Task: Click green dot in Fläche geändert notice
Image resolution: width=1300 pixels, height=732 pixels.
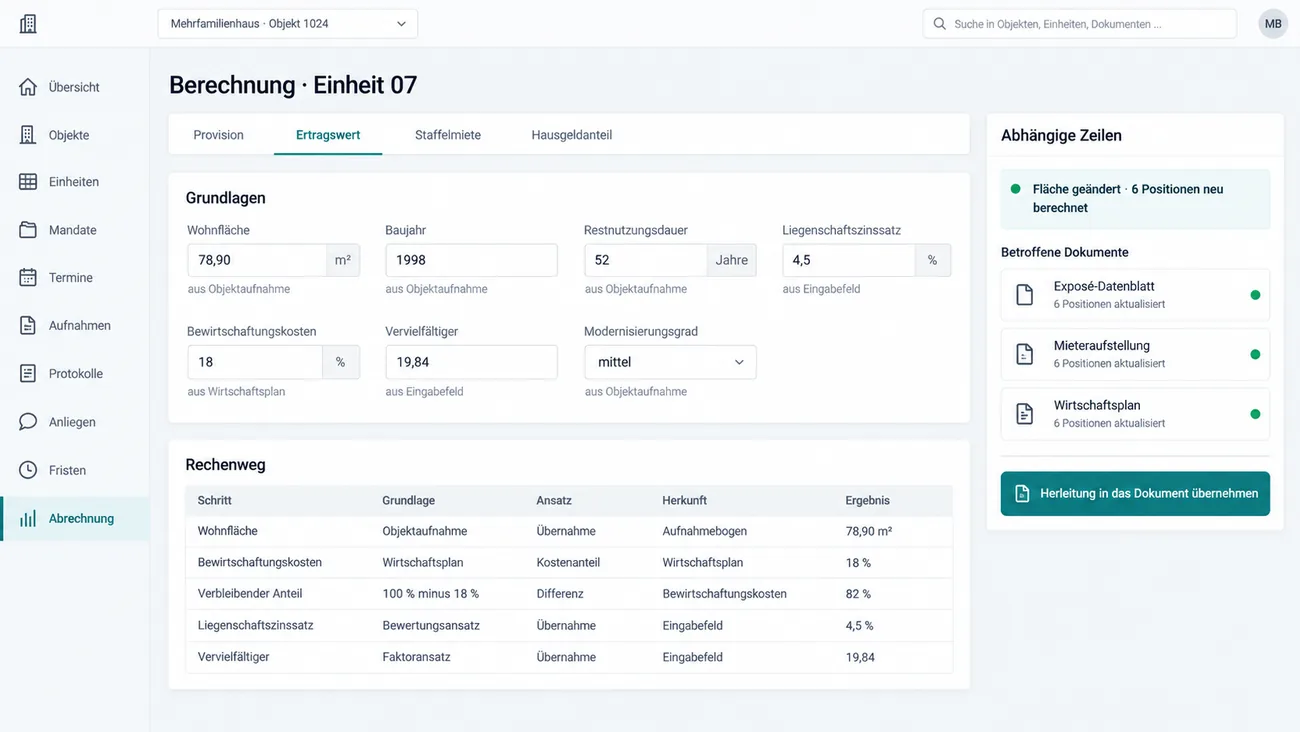Action: [x=1016, y=189]
